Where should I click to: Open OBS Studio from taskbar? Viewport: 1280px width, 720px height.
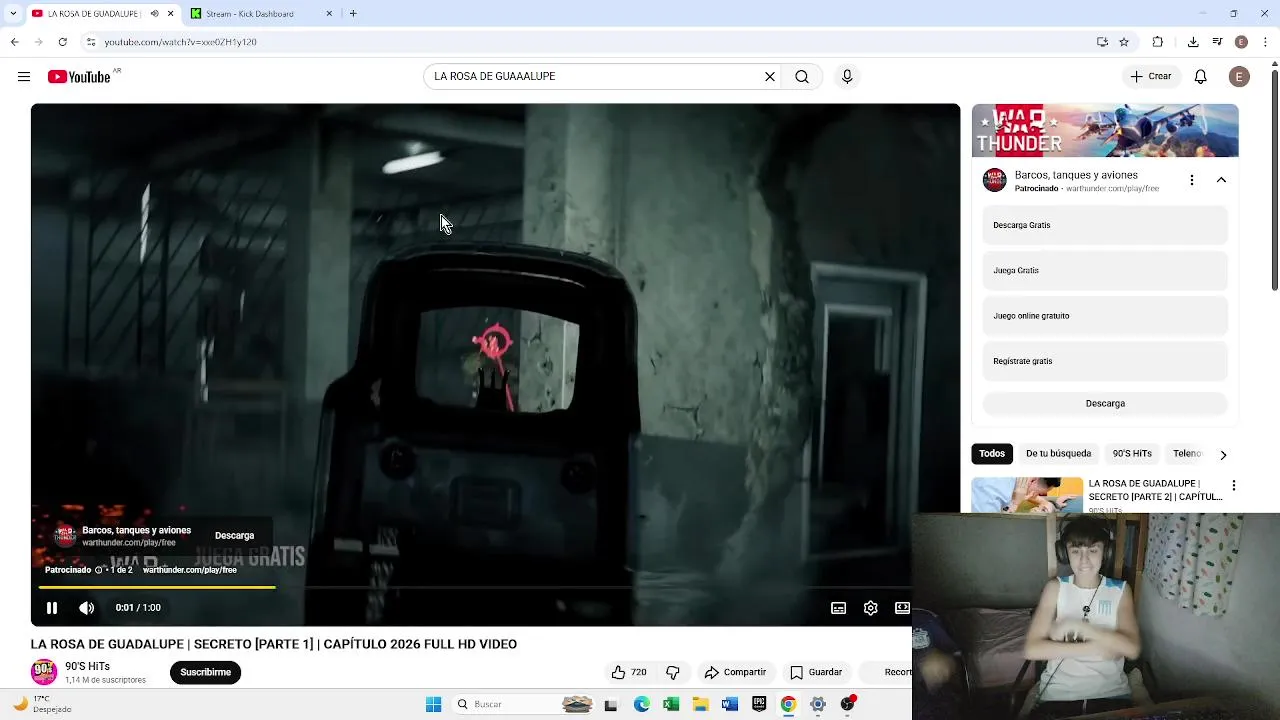point(847,705)
